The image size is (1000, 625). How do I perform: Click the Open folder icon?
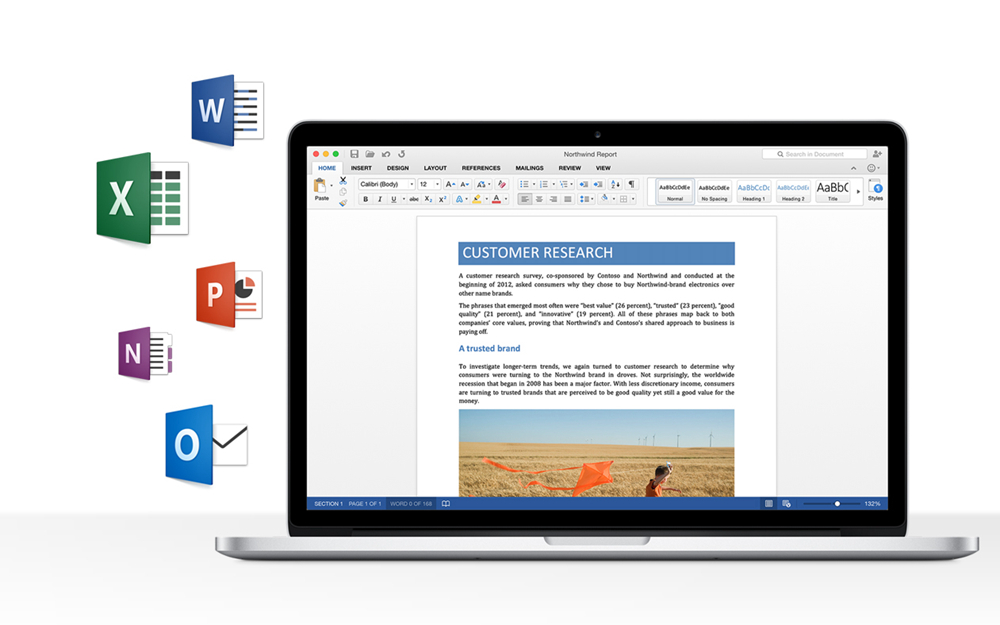click(370, 154)
